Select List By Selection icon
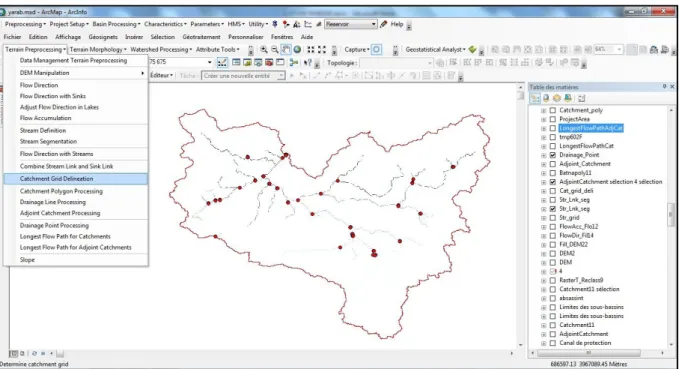The height and width of the screenshot is (369, 679). (568, 98)
